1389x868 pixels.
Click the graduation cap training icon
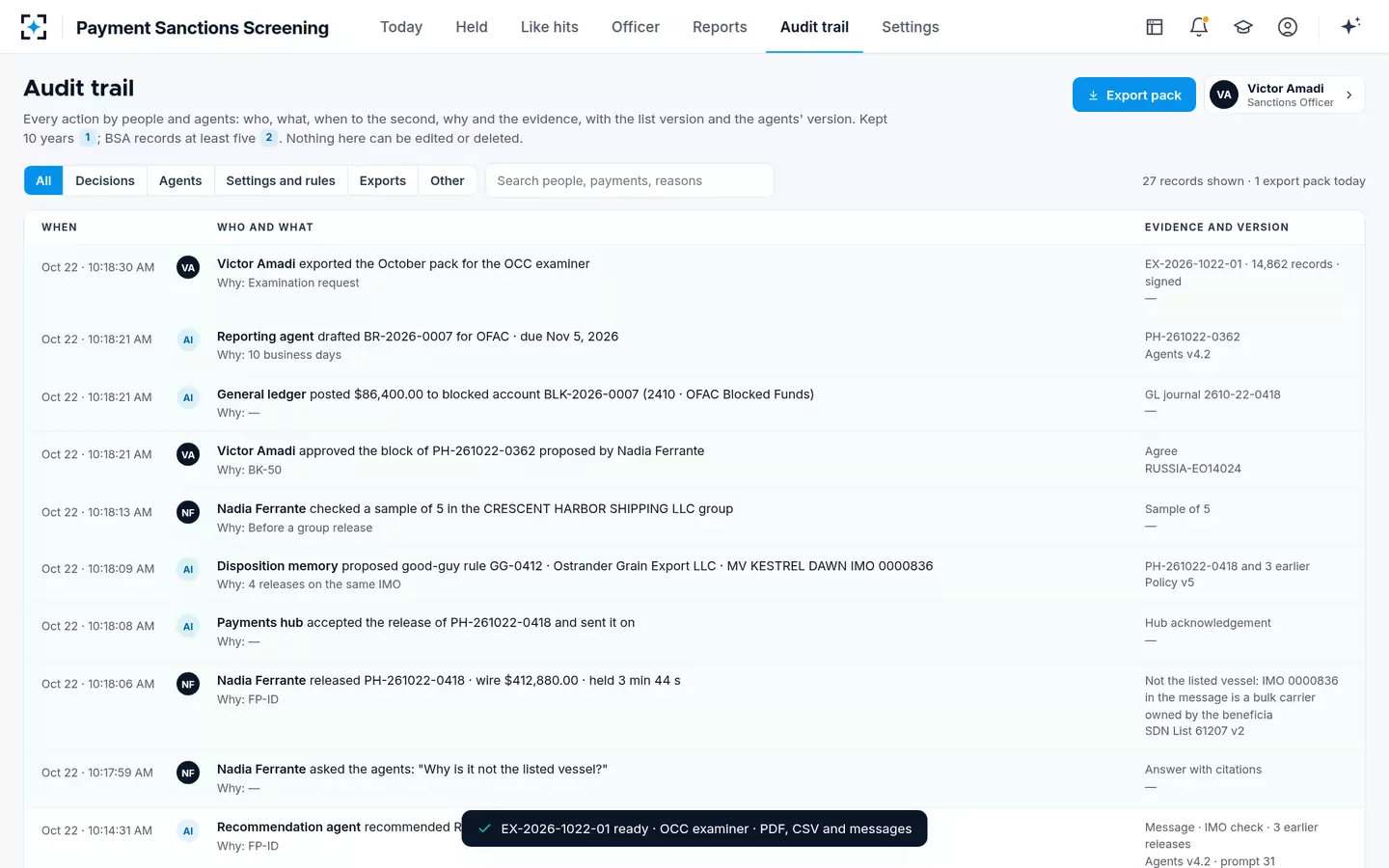tap(1243, 27)
